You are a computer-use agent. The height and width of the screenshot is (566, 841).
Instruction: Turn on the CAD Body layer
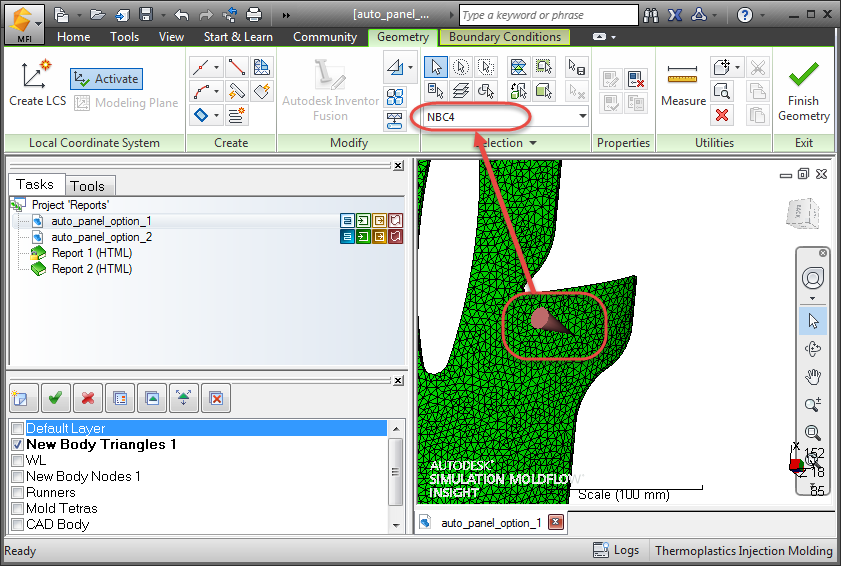[x=18, y=524]
